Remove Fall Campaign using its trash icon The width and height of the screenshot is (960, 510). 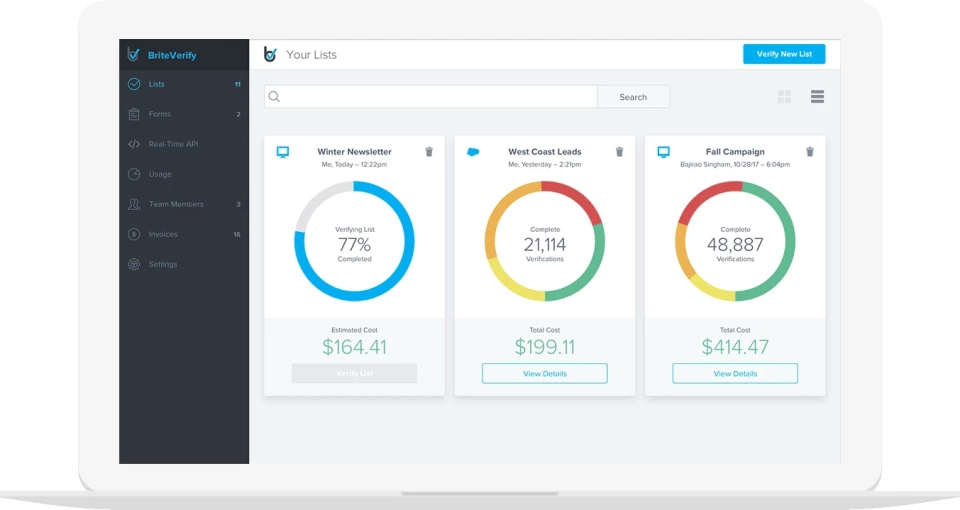pyautogui.click(x=810, y=152)
